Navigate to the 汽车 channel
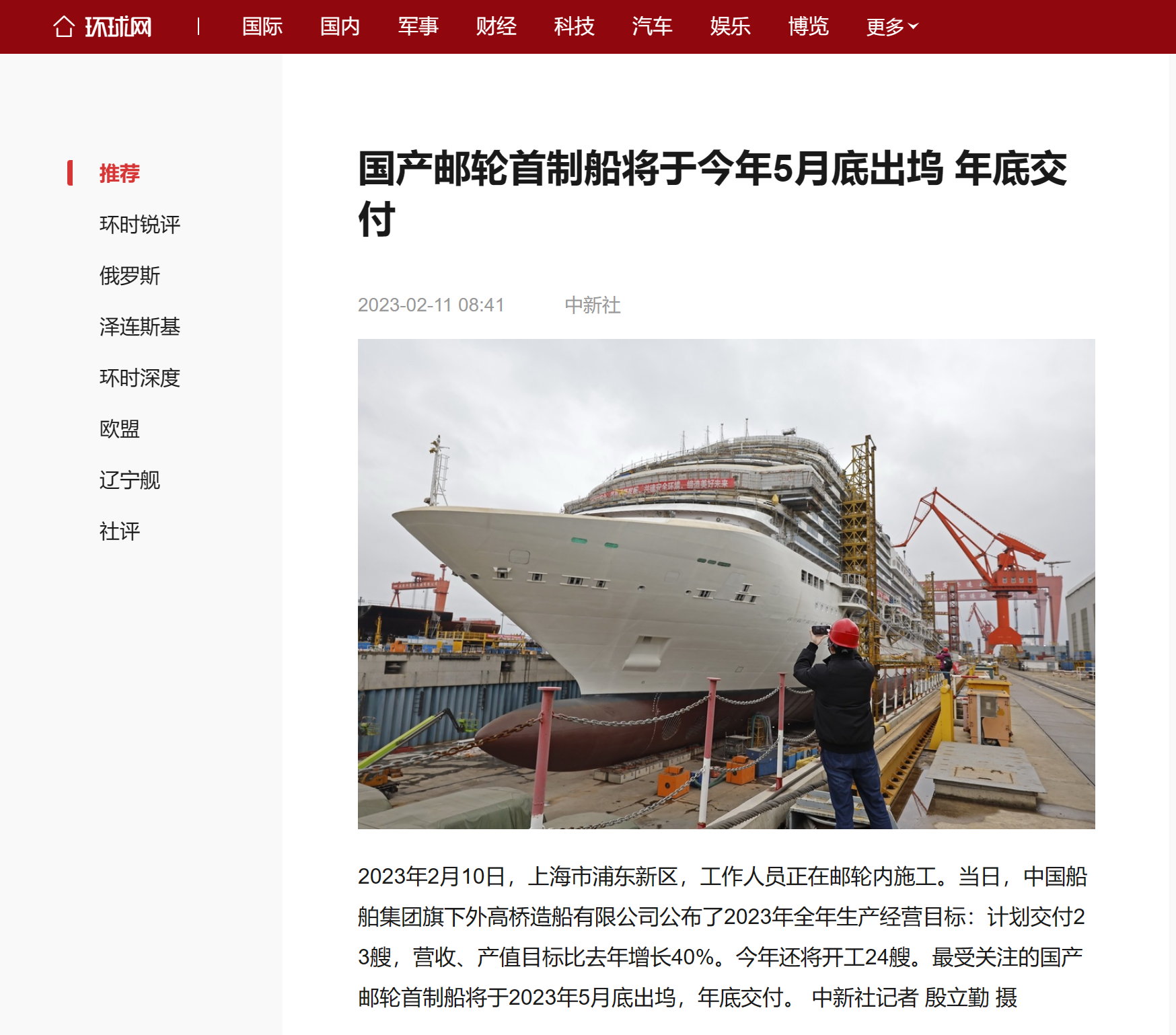The width and height of the screenshot is (1176, 1035). coord(653,27)
